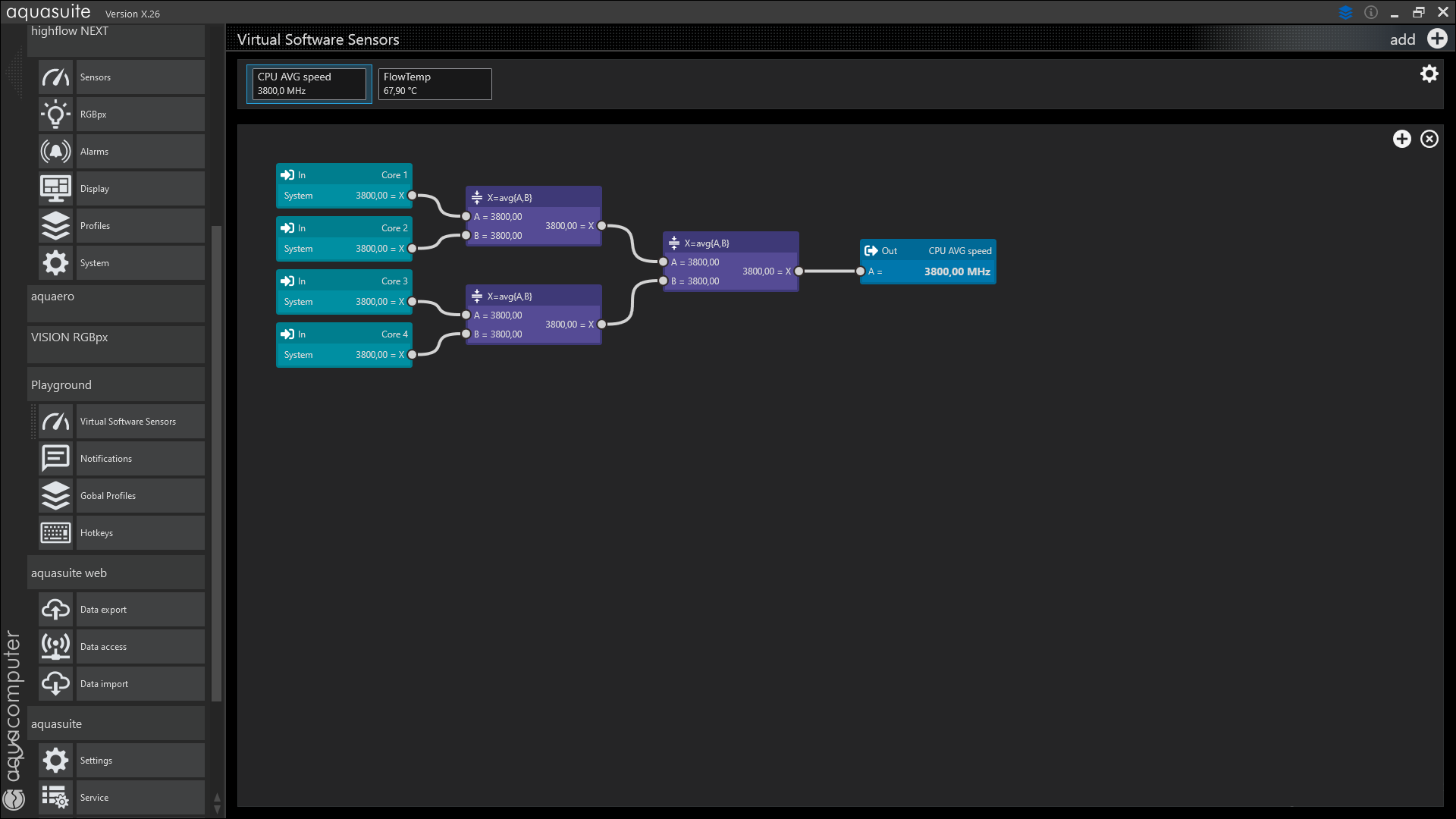Select the Core 3 input node
The height and width of the screenshot is (819, 1456).
(x=344, y=292)
